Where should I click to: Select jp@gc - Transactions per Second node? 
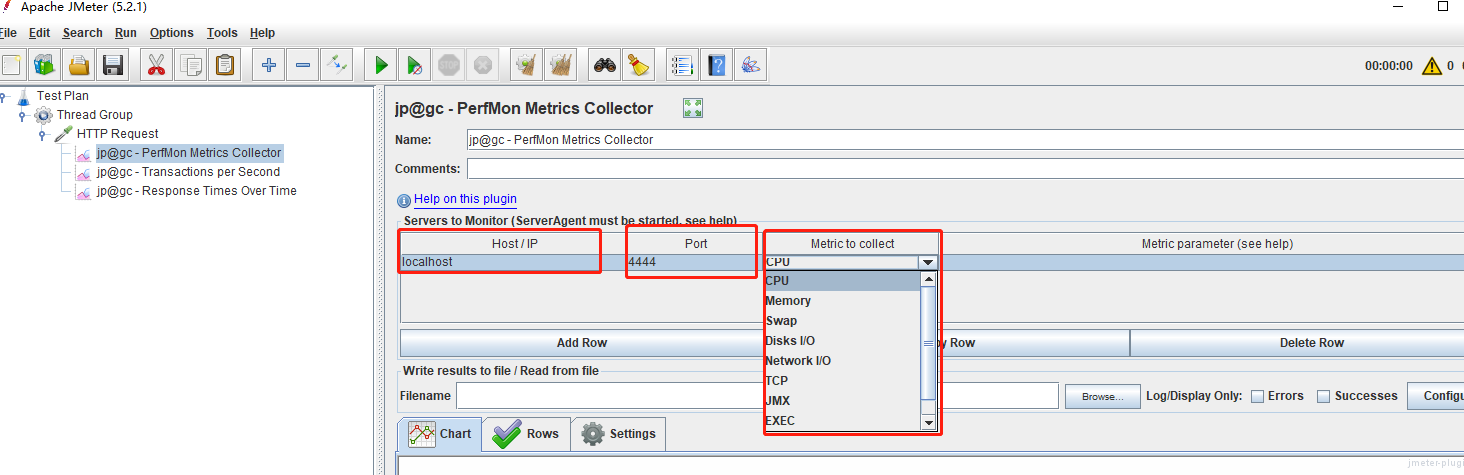[189, 172]
